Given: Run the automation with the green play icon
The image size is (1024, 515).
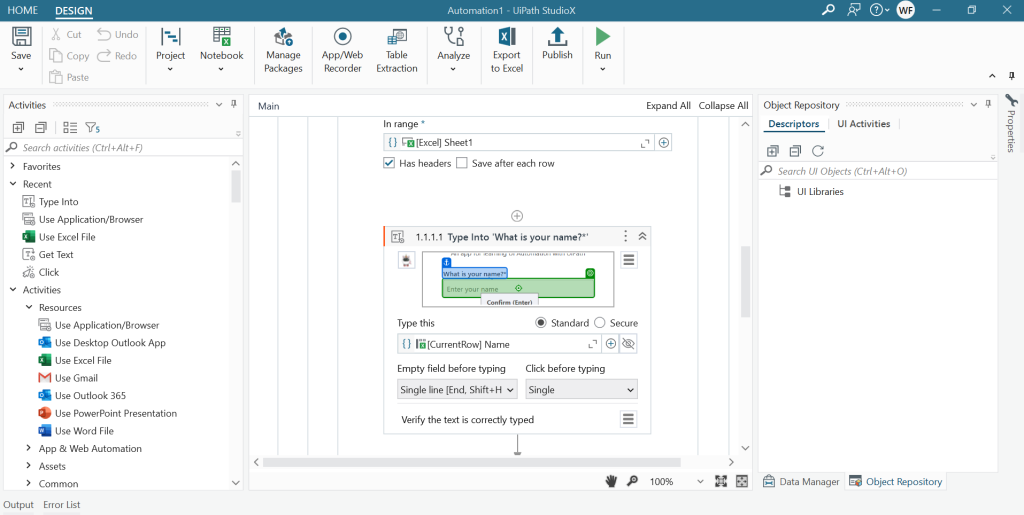Looking at the screenshot, I should (603, 36).
